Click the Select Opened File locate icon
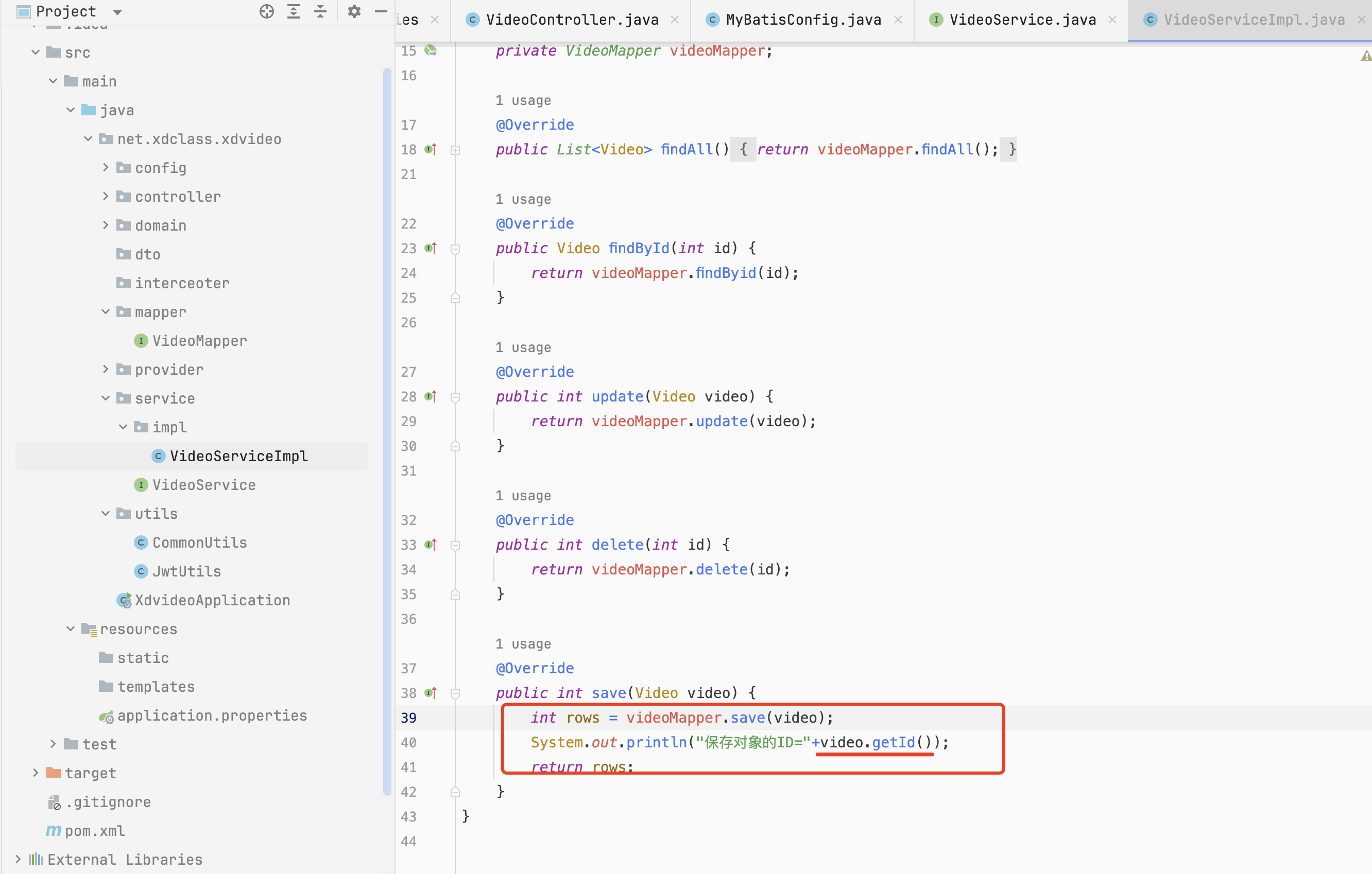Image resolution: width=1372 pixels, height=874 pixels. click(x=267, y=11)
